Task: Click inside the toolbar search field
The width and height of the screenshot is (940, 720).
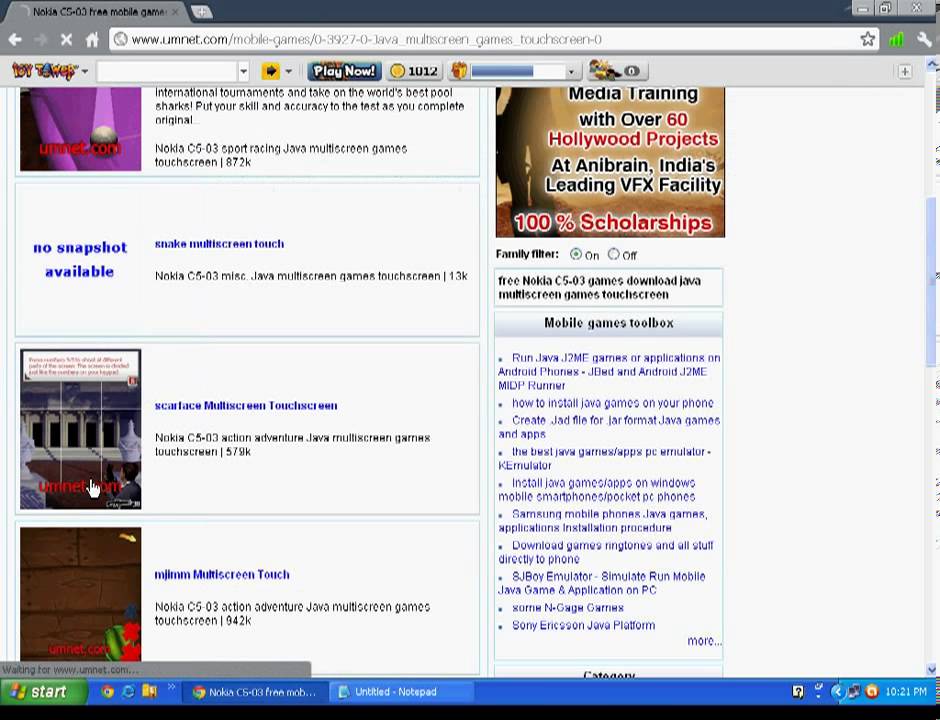Action: pos(167,71)
